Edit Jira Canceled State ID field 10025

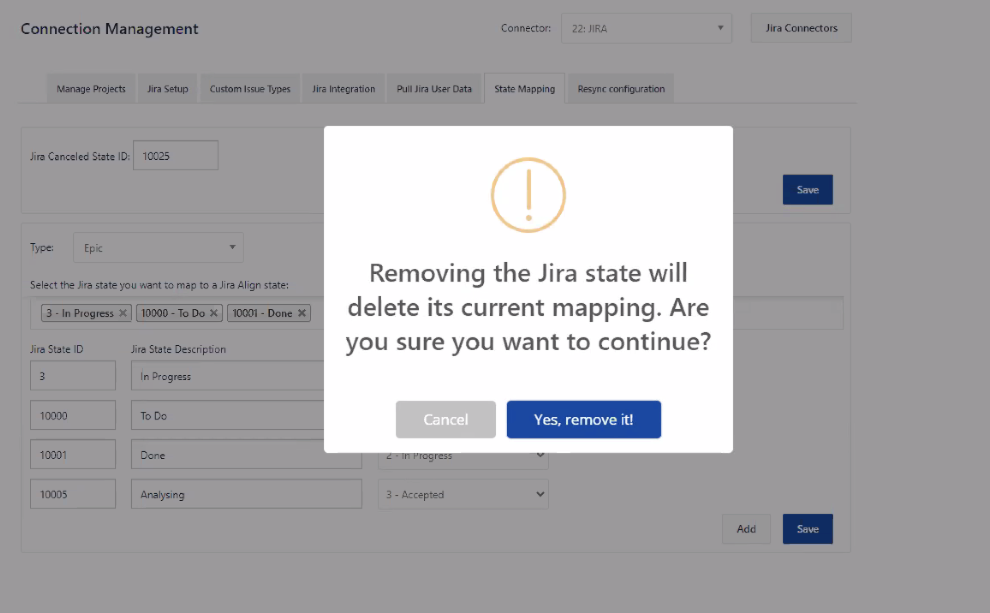tap(176, 155)
